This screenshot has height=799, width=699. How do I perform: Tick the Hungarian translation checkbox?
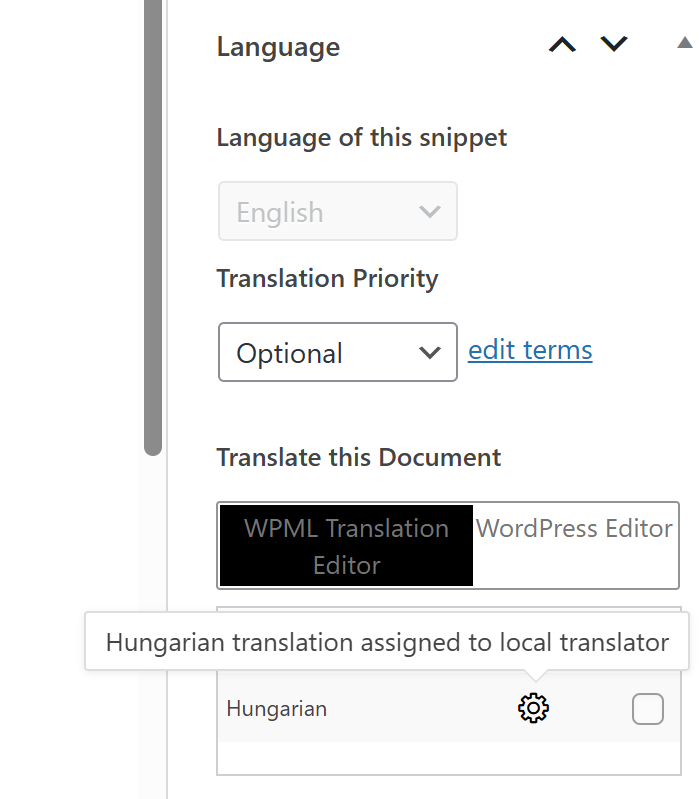click(648, 708)
